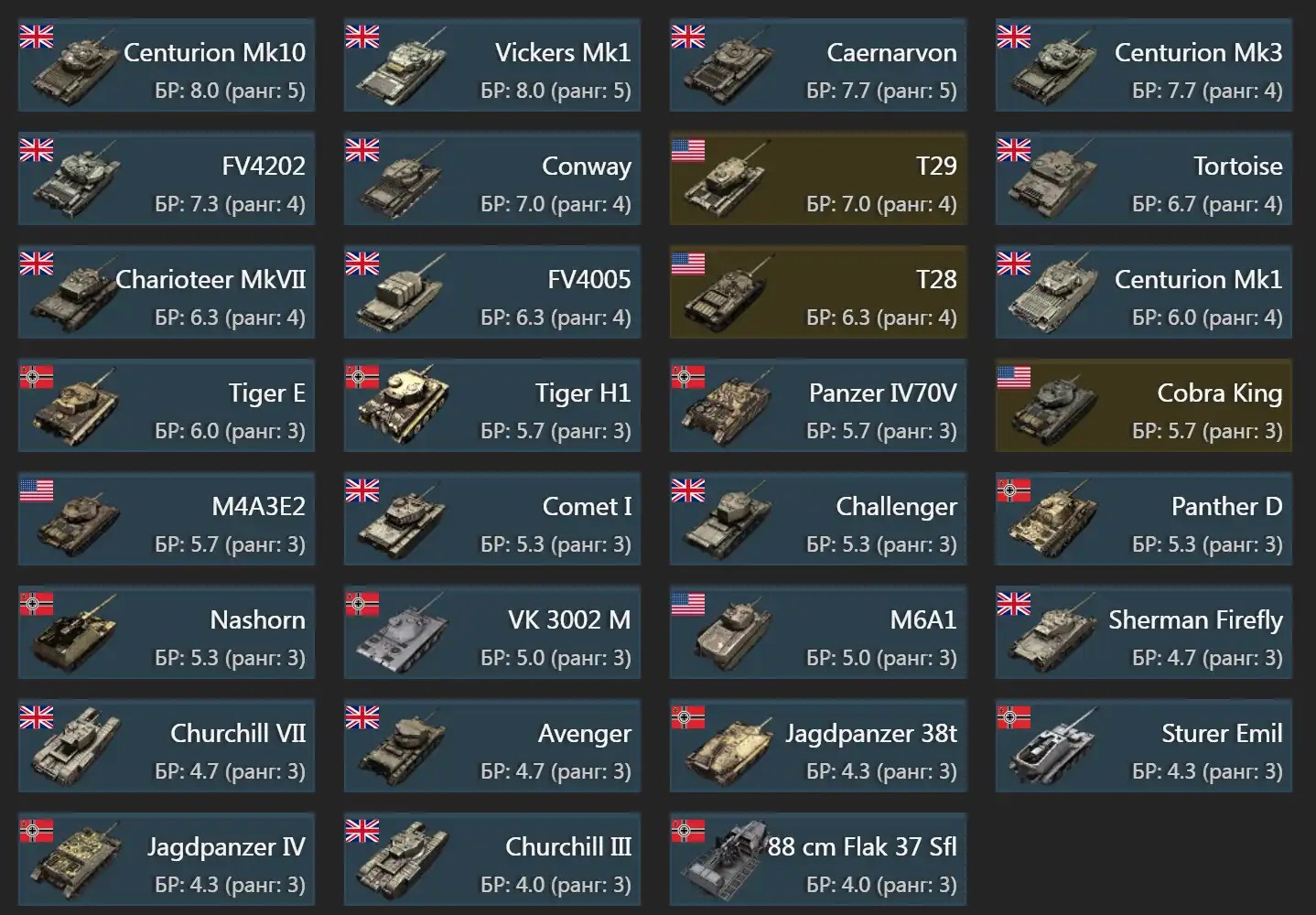Viewport: 1316px width, 915px height.
Task: Click the Churchill III name label
Action: (568, 847)
